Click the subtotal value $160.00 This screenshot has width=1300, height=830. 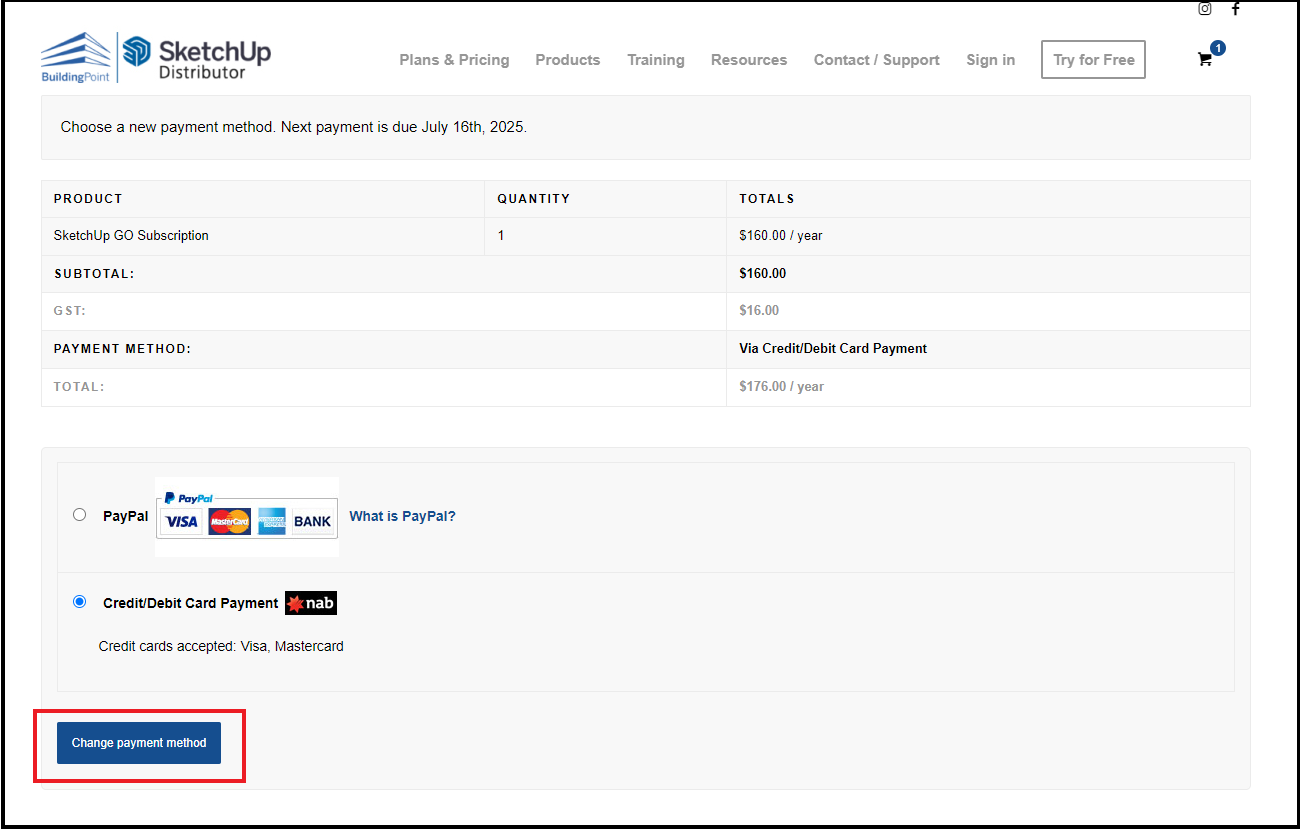[x=763, y=273]
